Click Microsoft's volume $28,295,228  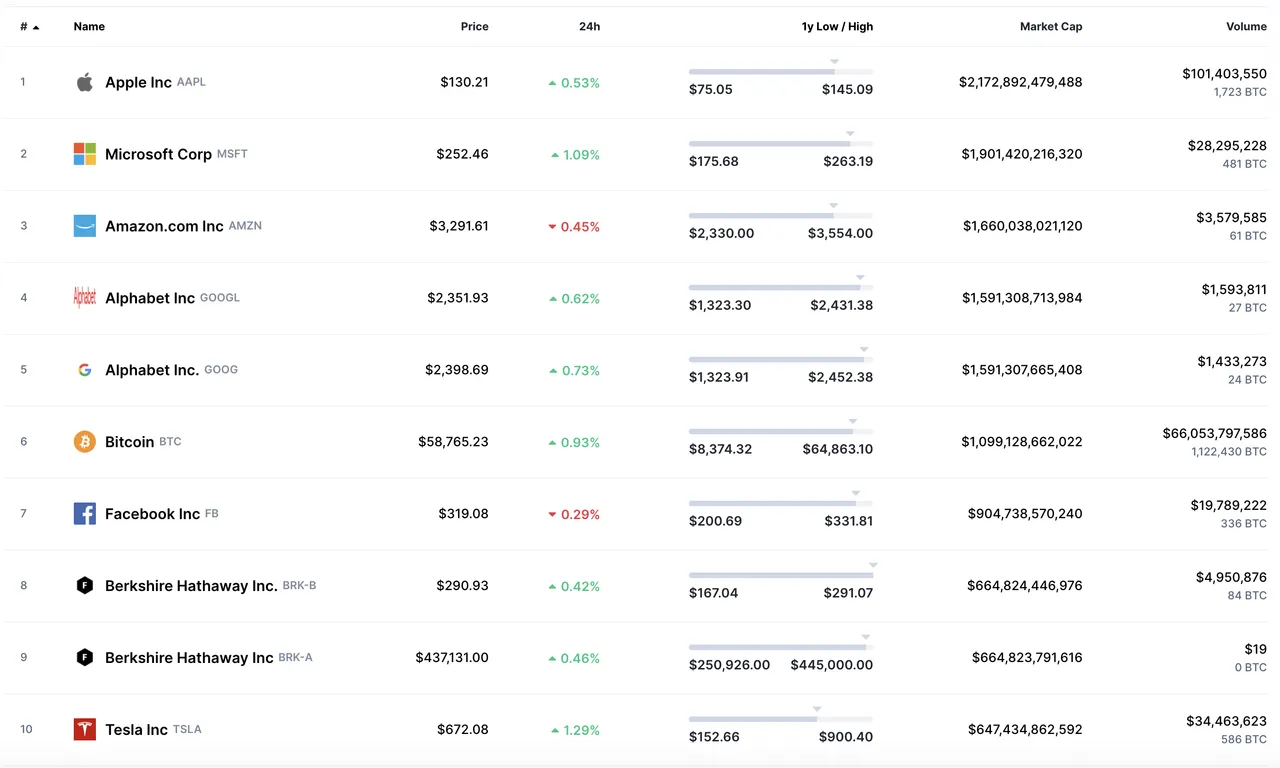pos(1227,146)
